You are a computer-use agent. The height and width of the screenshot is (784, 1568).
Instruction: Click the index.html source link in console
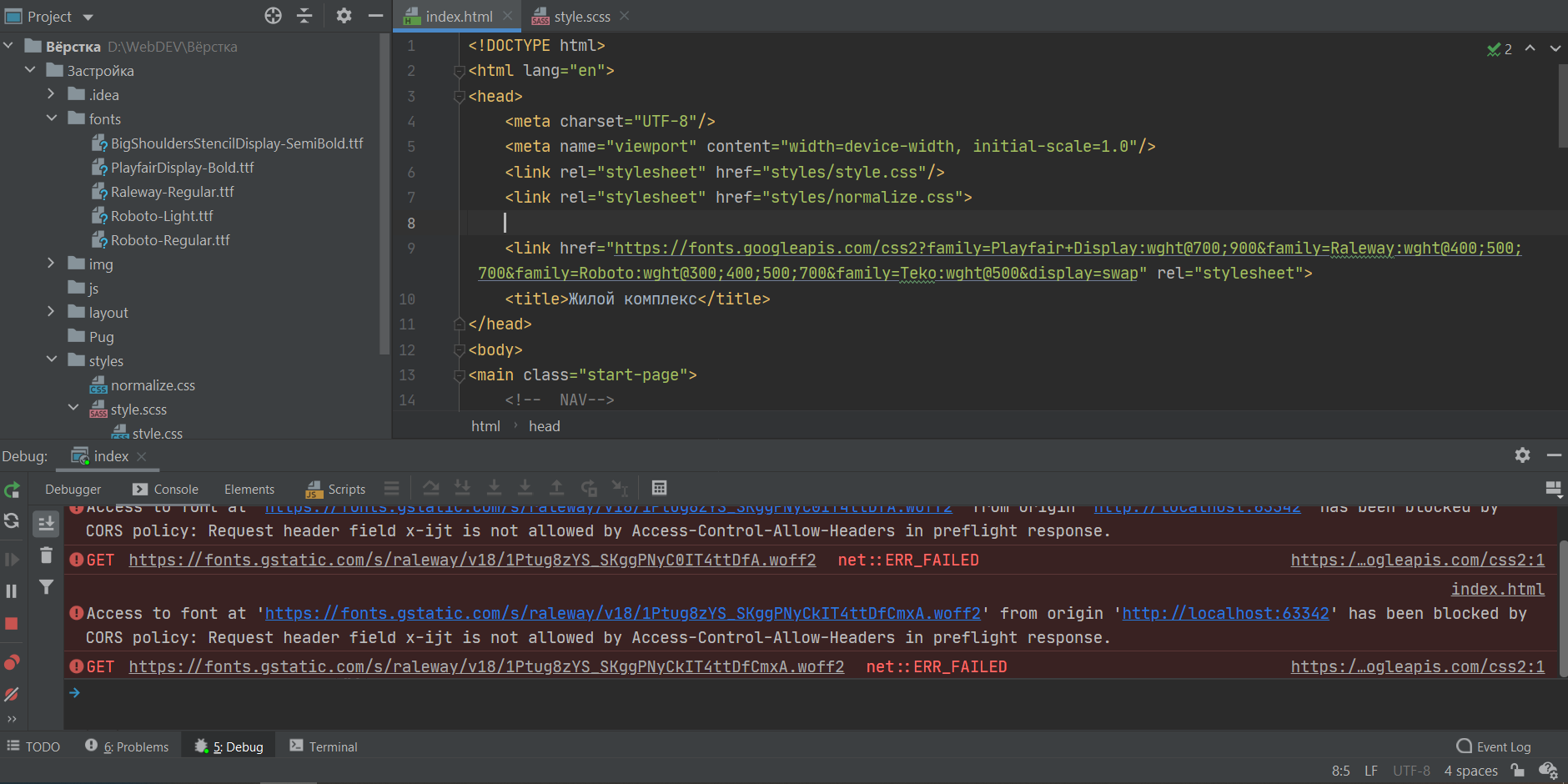pyautogui.click(x=1497, y=589)
